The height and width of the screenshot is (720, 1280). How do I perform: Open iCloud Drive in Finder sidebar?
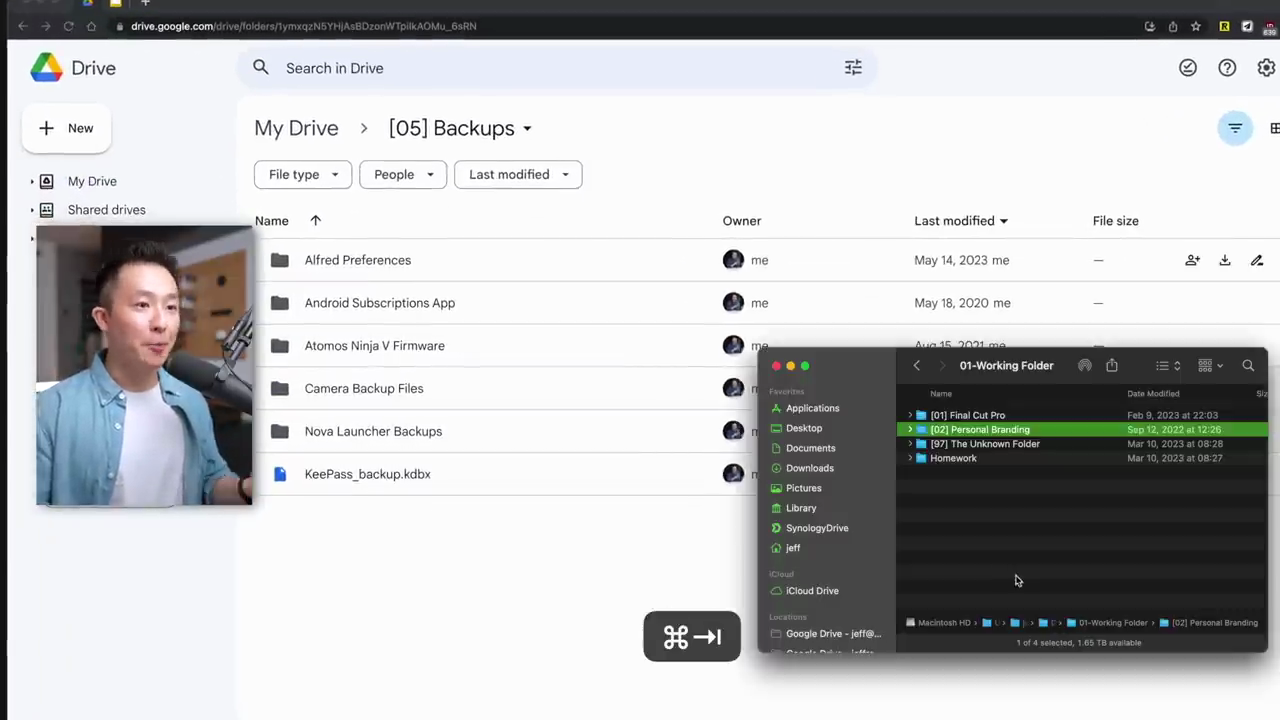click(x=804, y=591)
